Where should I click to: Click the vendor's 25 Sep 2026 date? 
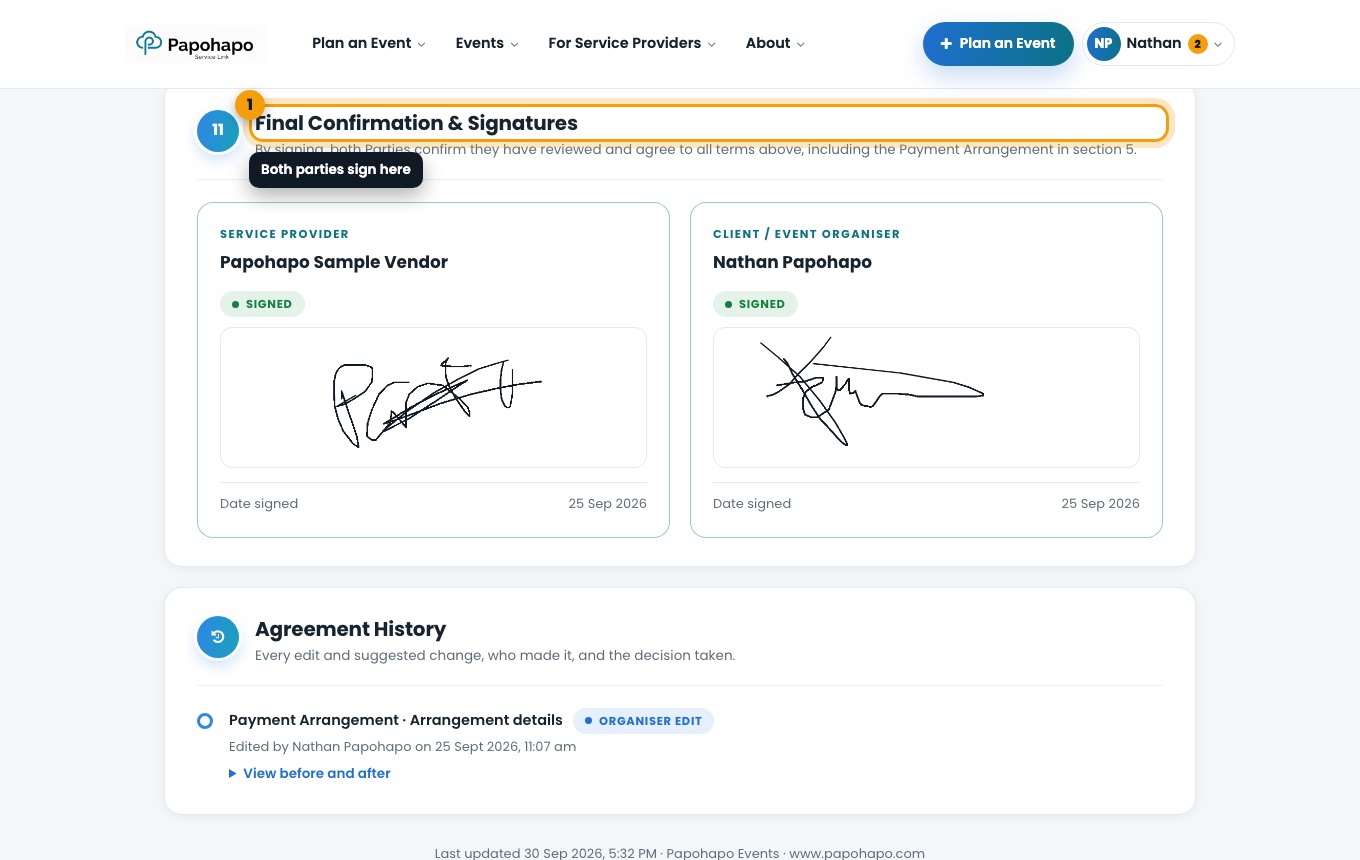(607, 503)
